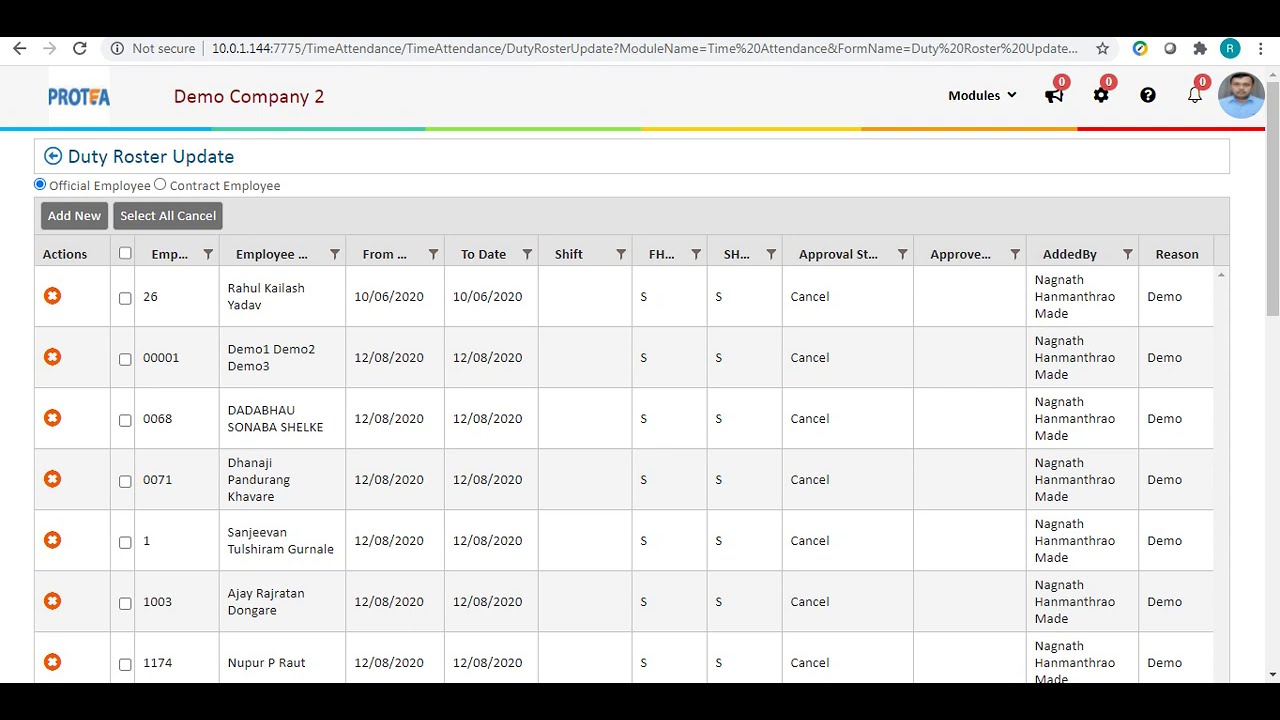Expand the Modules menu

pyautogui.click(x=982, y=95)
